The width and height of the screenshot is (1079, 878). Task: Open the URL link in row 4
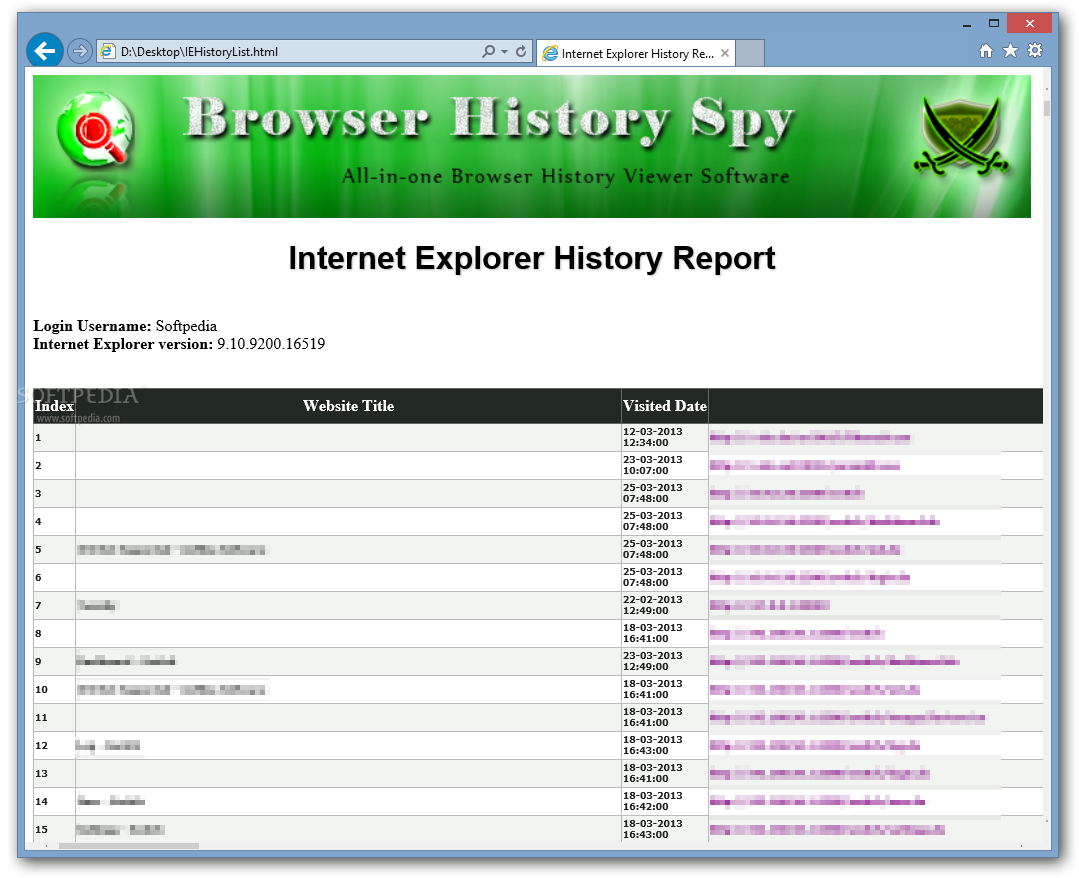[824, 521]
